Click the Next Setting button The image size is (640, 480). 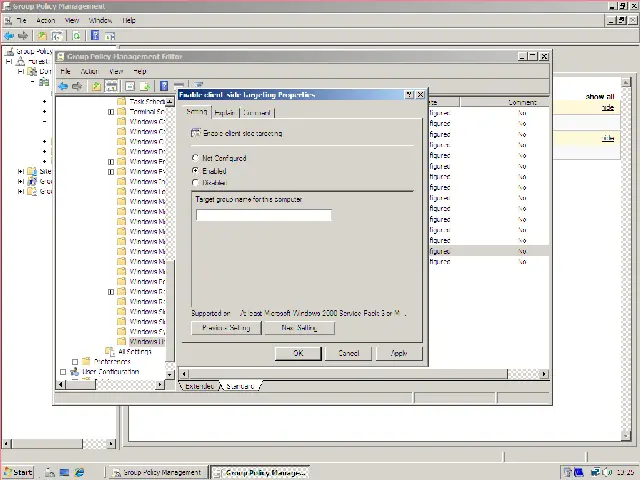[x=299, y=328]
